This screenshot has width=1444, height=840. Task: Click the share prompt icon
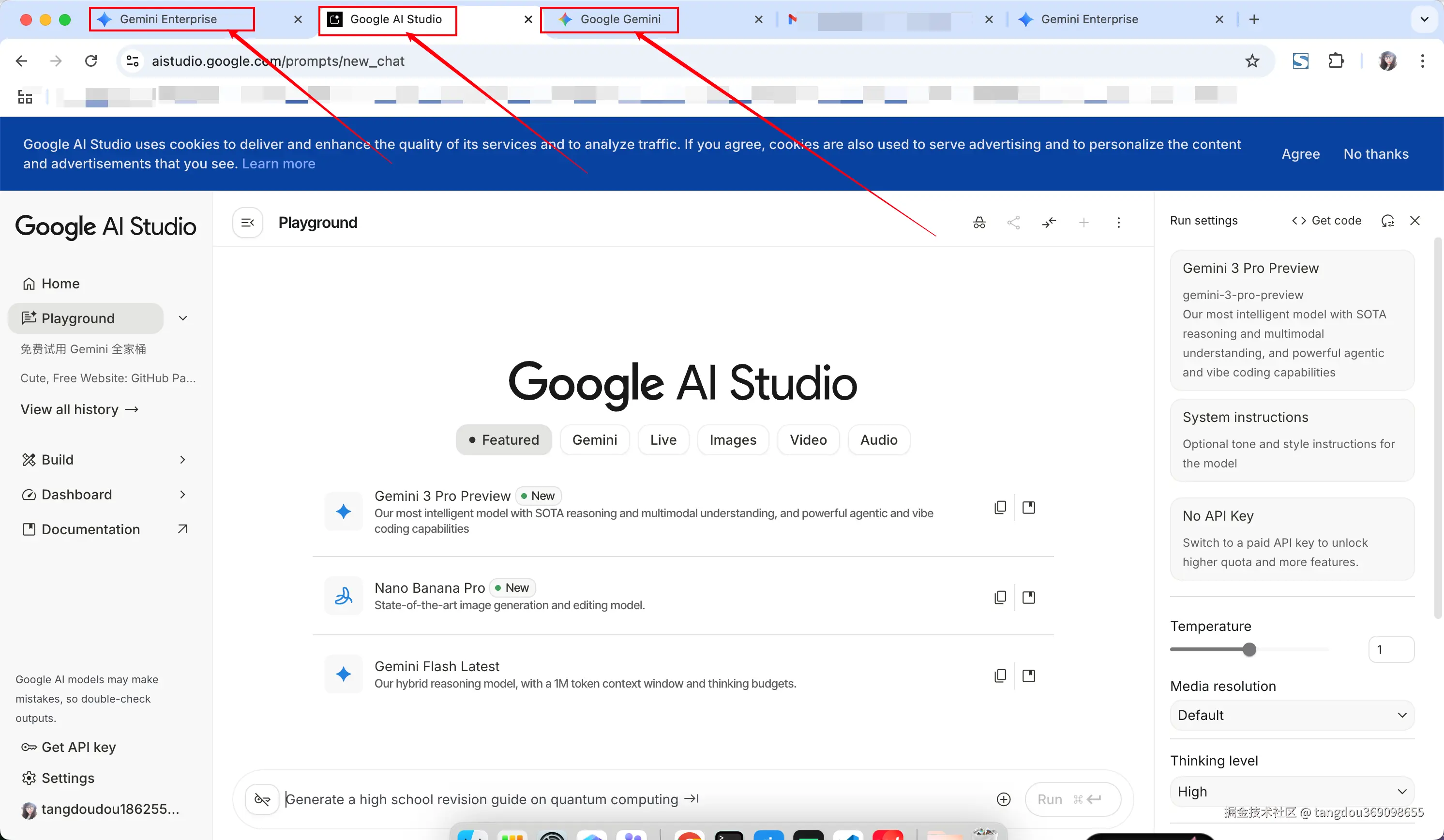(x=1014, y=222)
